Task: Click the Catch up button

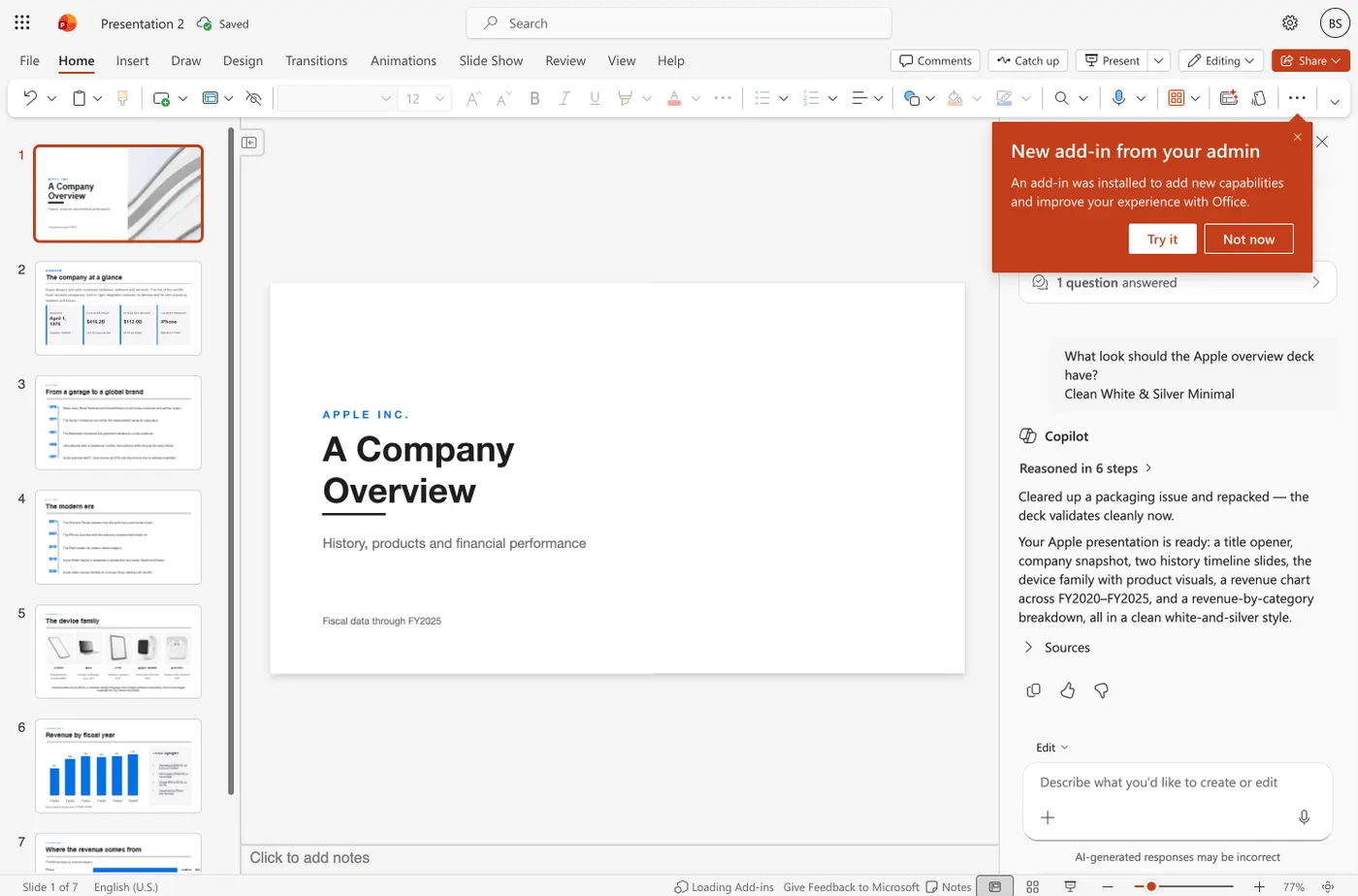Action: pyautogui.click(x=1028, y=60)
